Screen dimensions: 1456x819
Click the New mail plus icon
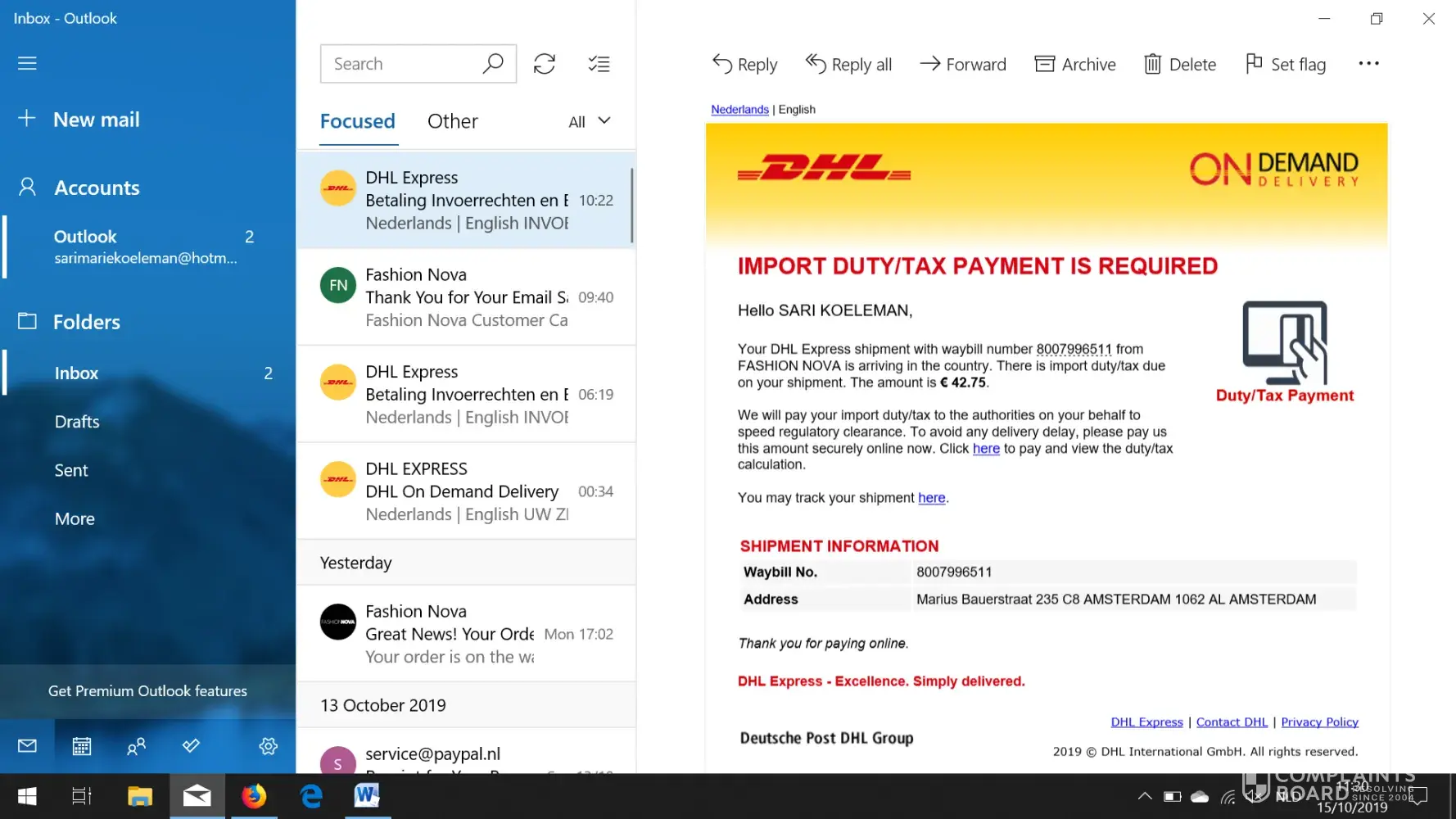pyautogui.click(x=27, y=118)
